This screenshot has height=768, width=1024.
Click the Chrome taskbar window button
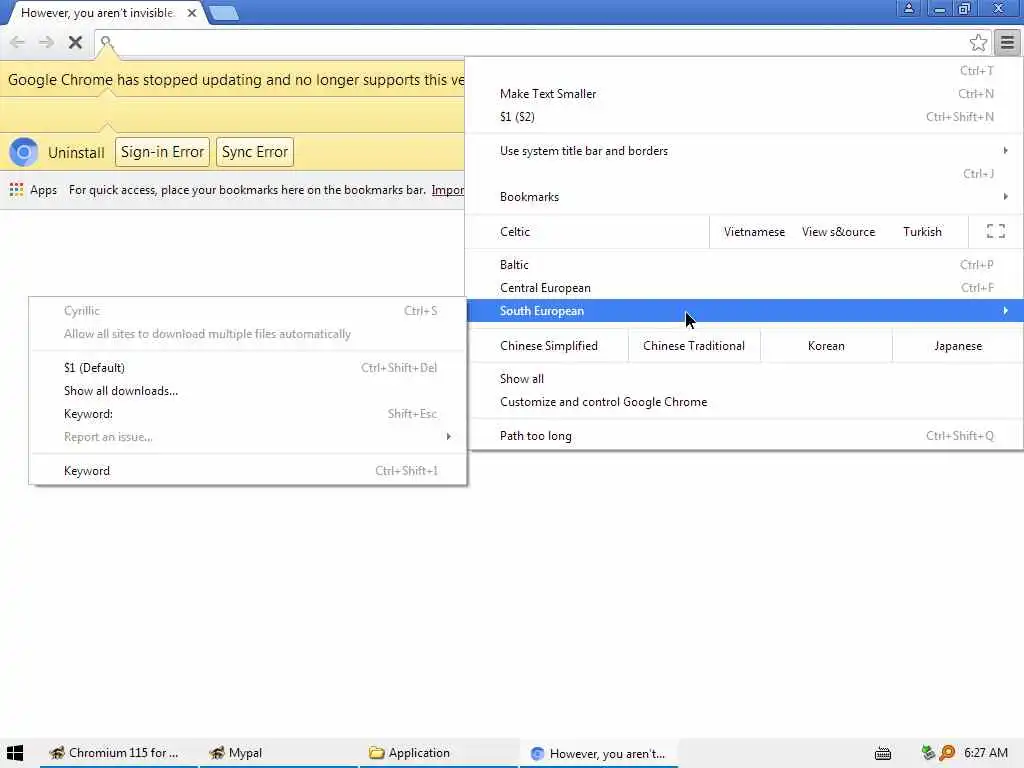(599, 753)
